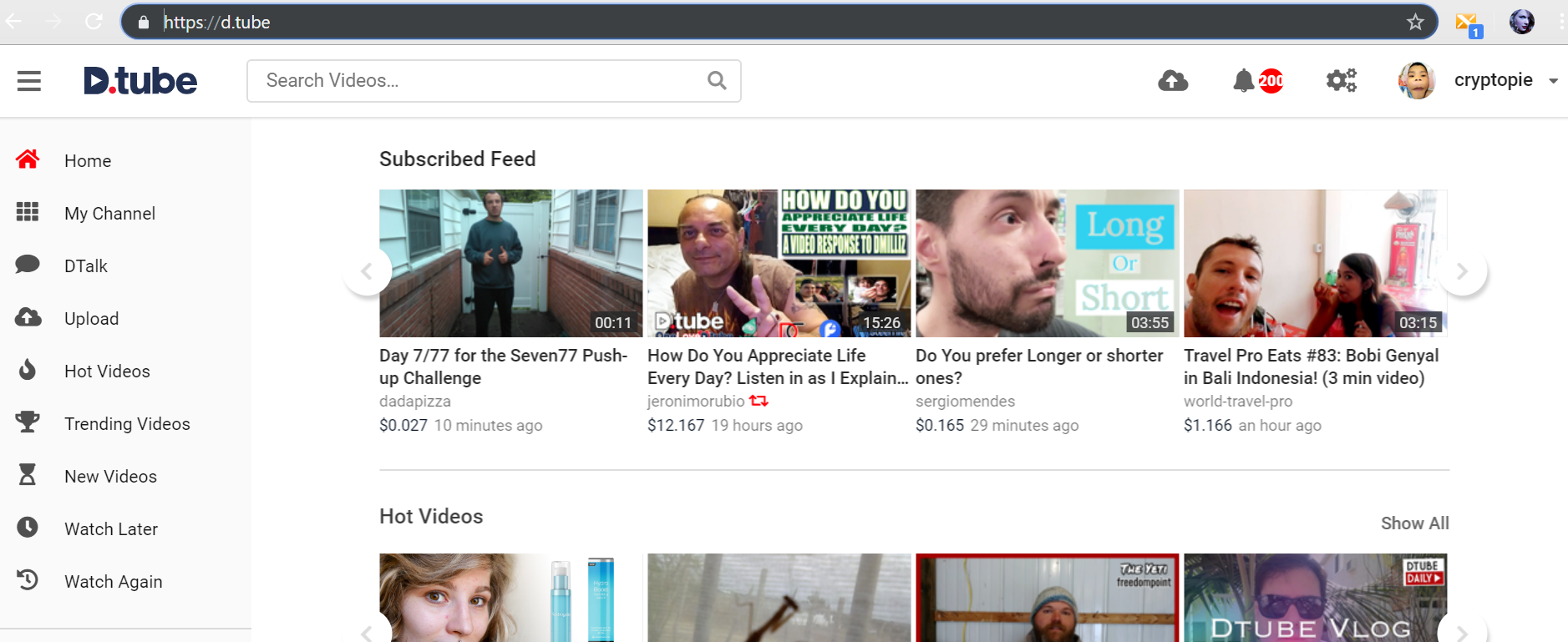Click the $12.167 payout value
The width and height of the screenshot is (1568, 642).
click(x=676, y=425)
